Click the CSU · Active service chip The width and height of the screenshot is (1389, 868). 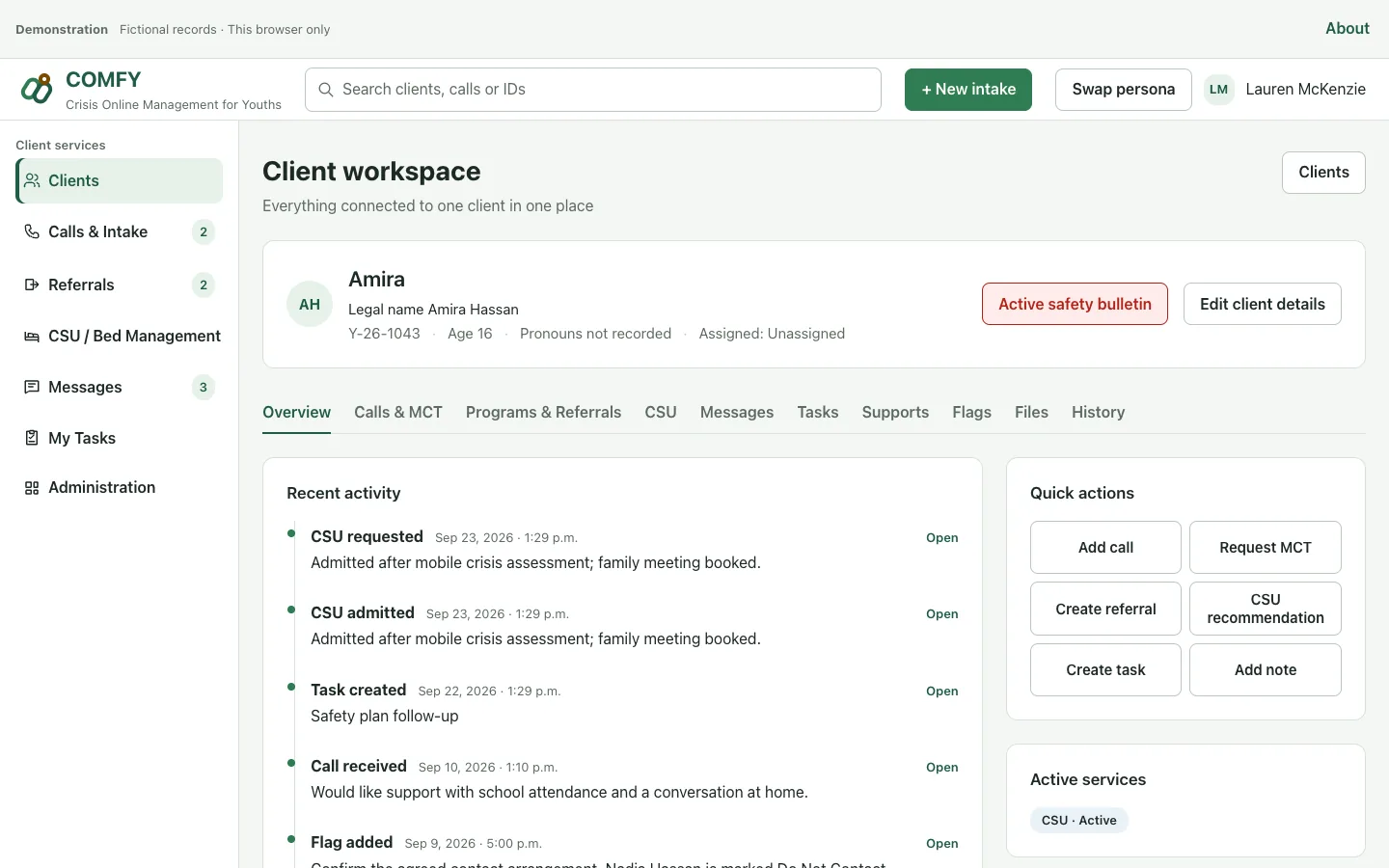pyautogui.click(x=1079, y=821)
